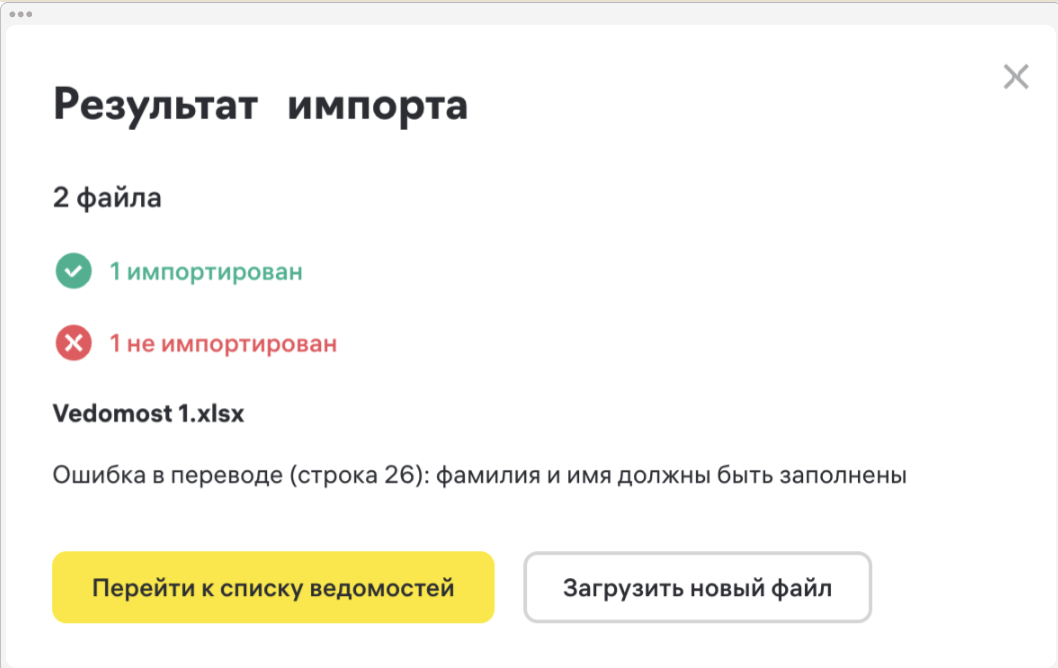
Task: Select the 'Vedomost 1.xlsx' file name
Action: click(148, 413)
